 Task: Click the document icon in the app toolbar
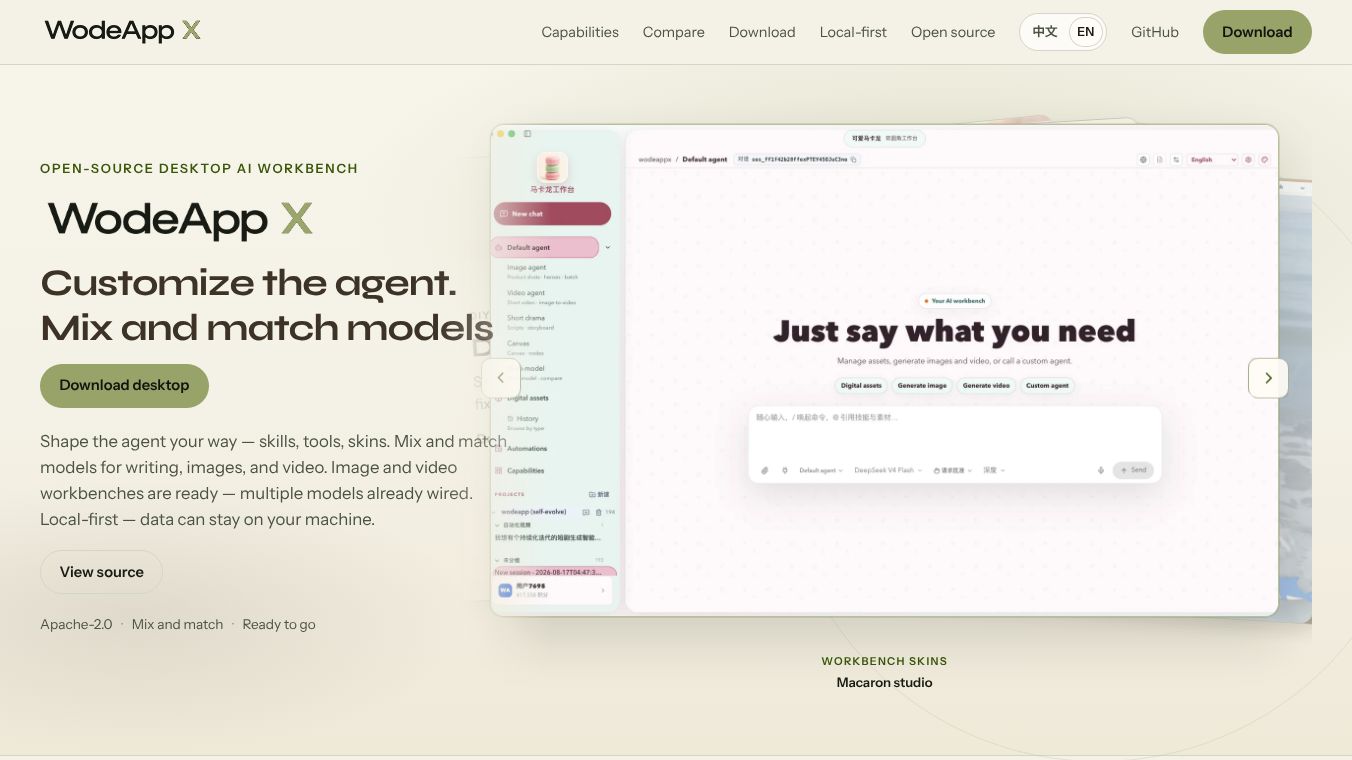pyautogui.click(x=1160, y=159)
